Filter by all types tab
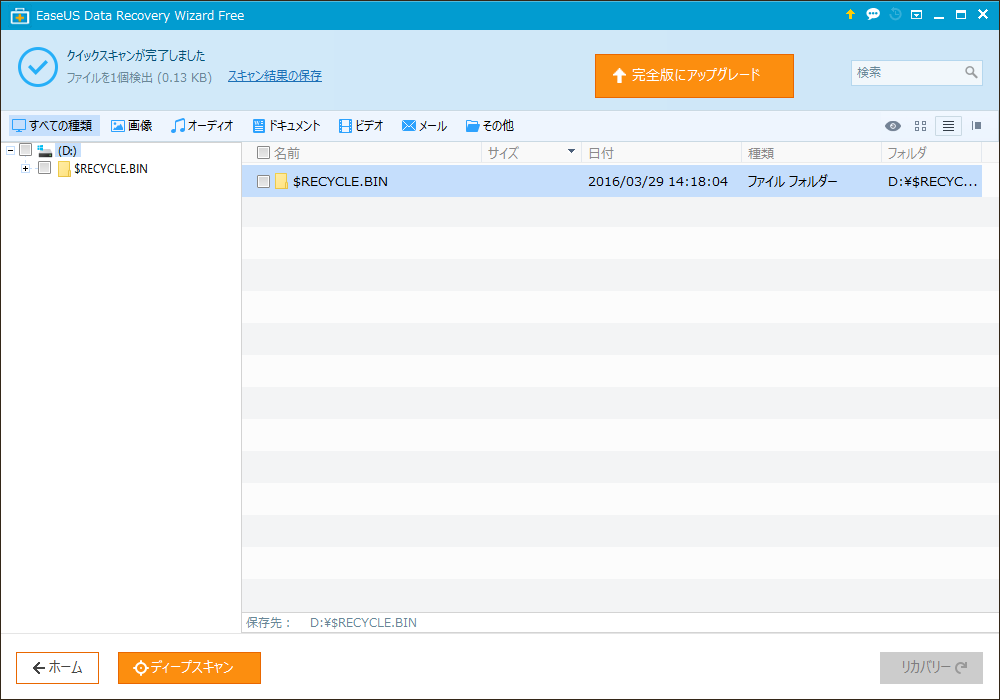The height and width of the screenshot is (700, 1000). (x=53, y=126)
